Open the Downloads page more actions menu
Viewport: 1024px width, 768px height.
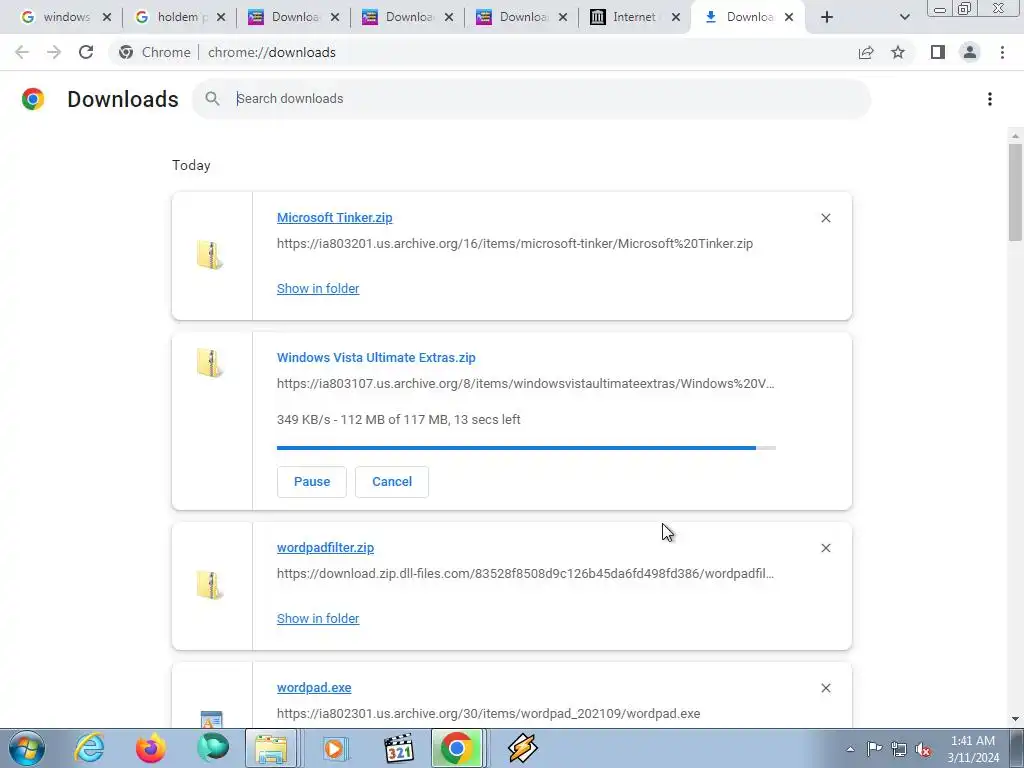tap(989, 99)
